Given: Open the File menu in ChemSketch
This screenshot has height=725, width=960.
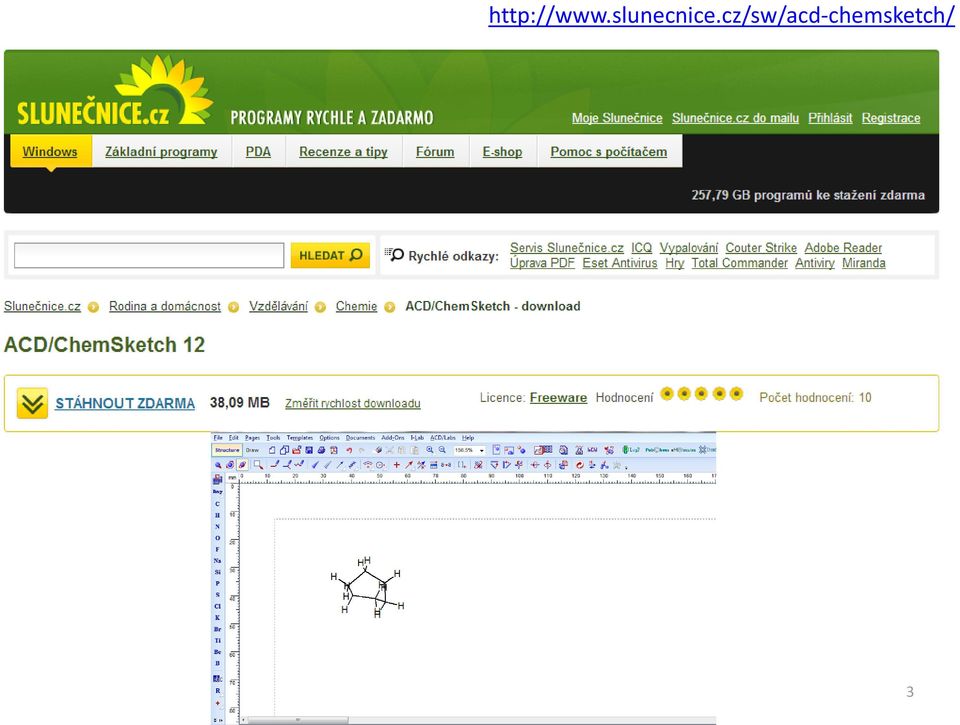Looking at the screenshot, I should (218, 438).
